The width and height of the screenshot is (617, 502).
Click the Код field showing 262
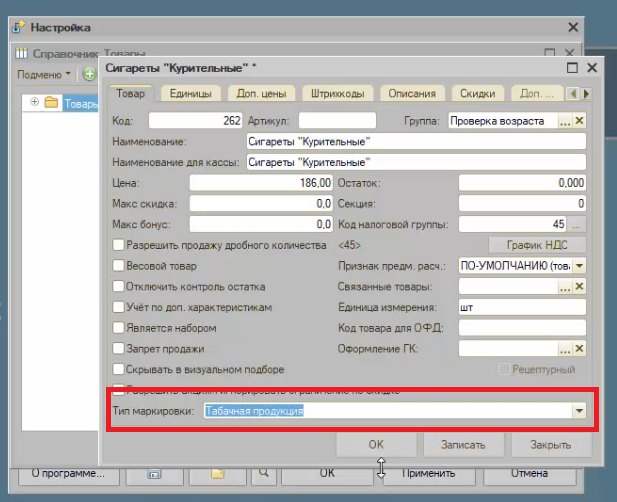[x=195, y=120]
